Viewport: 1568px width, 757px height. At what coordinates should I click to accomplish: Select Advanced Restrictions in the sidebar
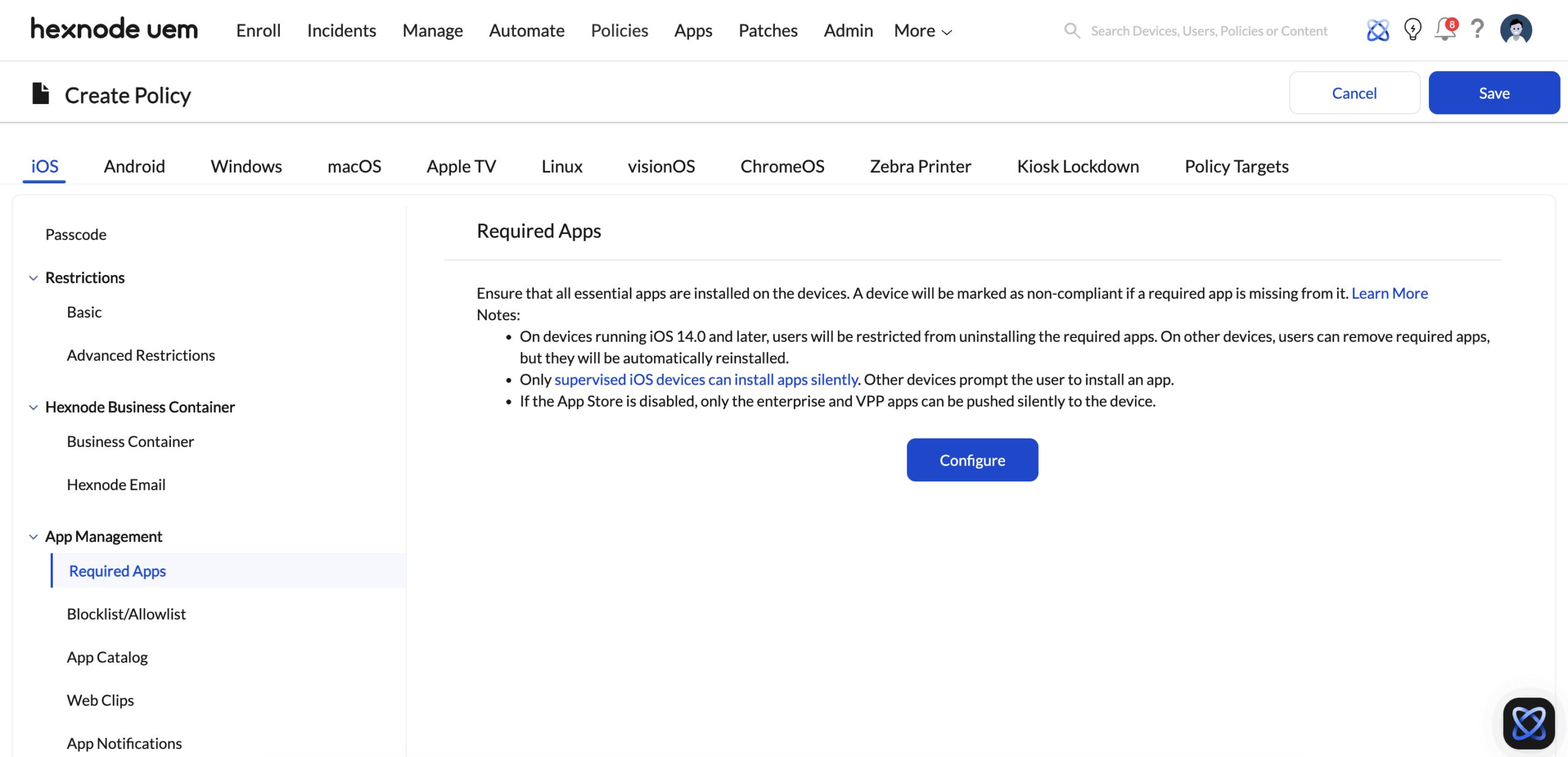click(x=141, y=355)
